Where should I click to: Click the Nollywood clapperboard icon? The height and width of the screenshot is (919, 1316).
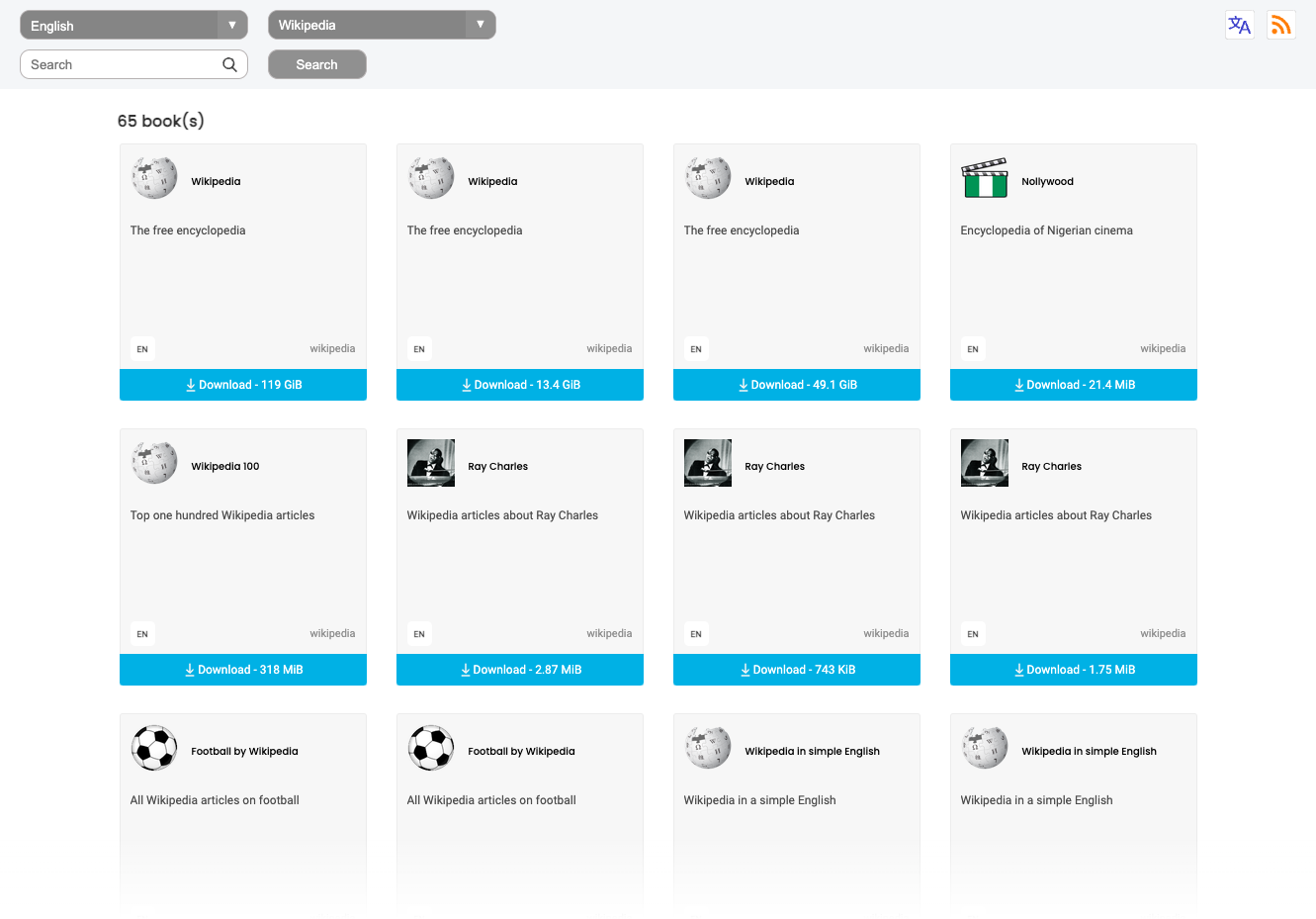985,178
